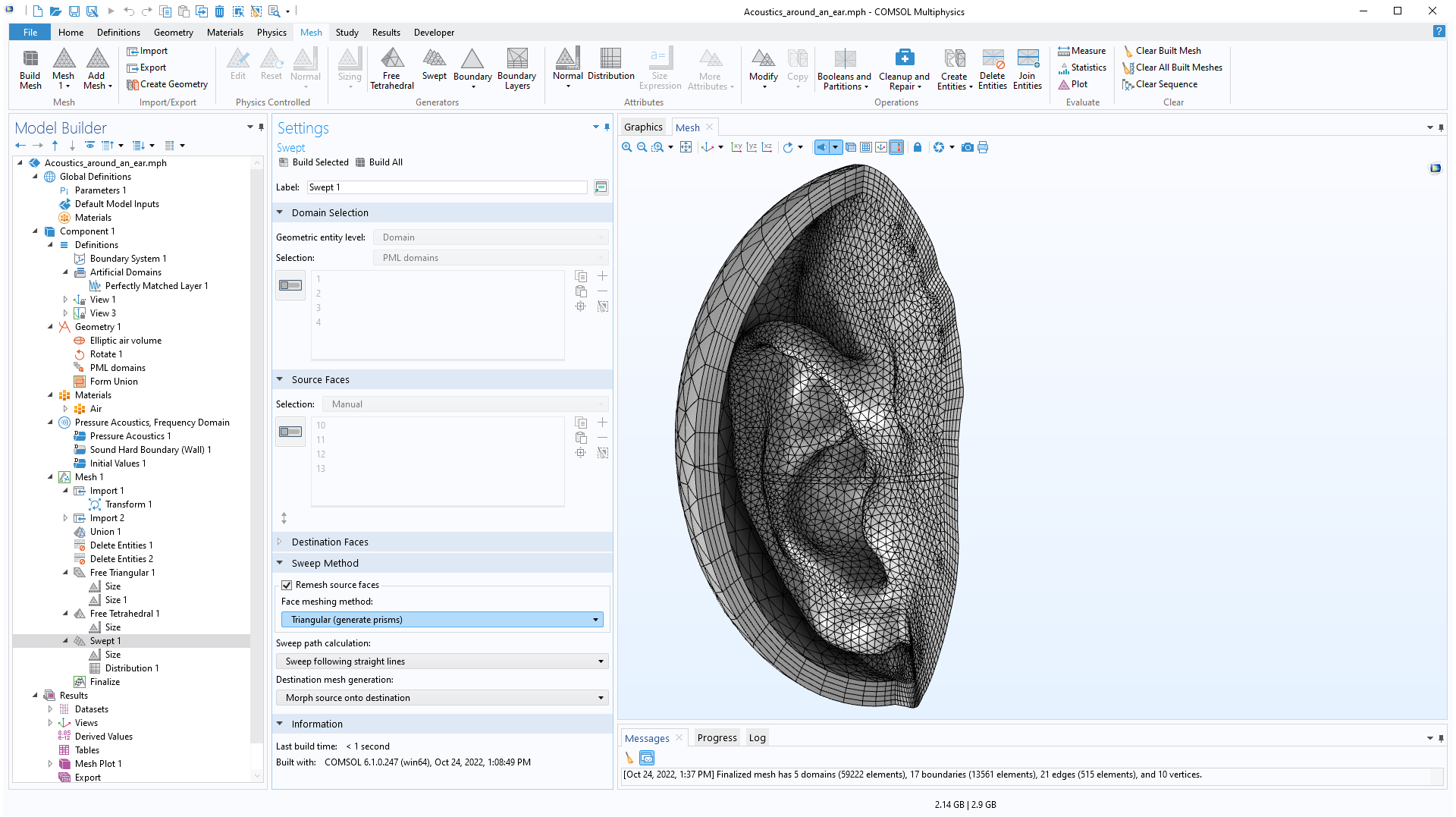Open the Log tab

(757, 737)
